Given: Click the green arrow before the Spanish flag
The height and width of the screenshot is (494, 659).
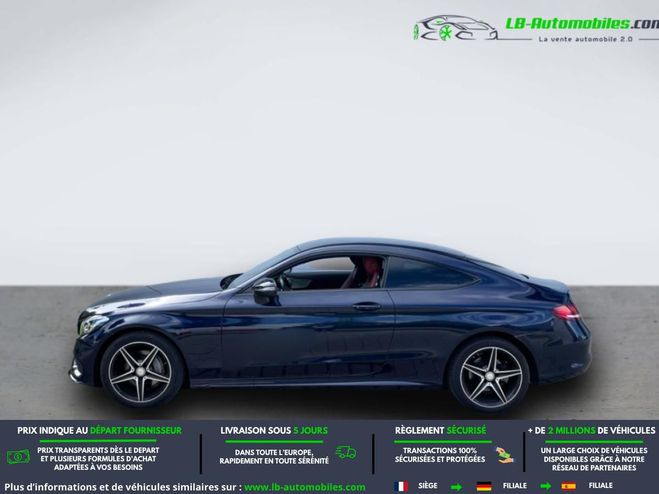Looking at the screenshot, I should [x=545, y=487].
